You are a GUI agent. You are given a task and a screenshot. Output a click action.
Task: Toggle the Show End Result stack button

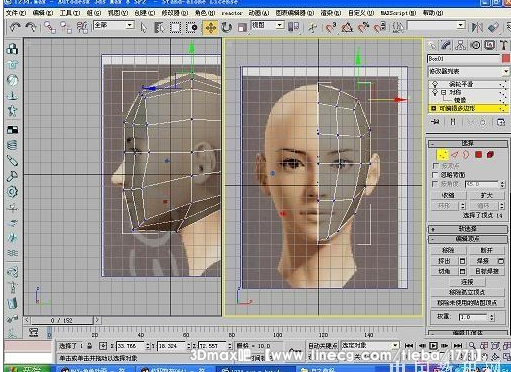coord(453,122)
